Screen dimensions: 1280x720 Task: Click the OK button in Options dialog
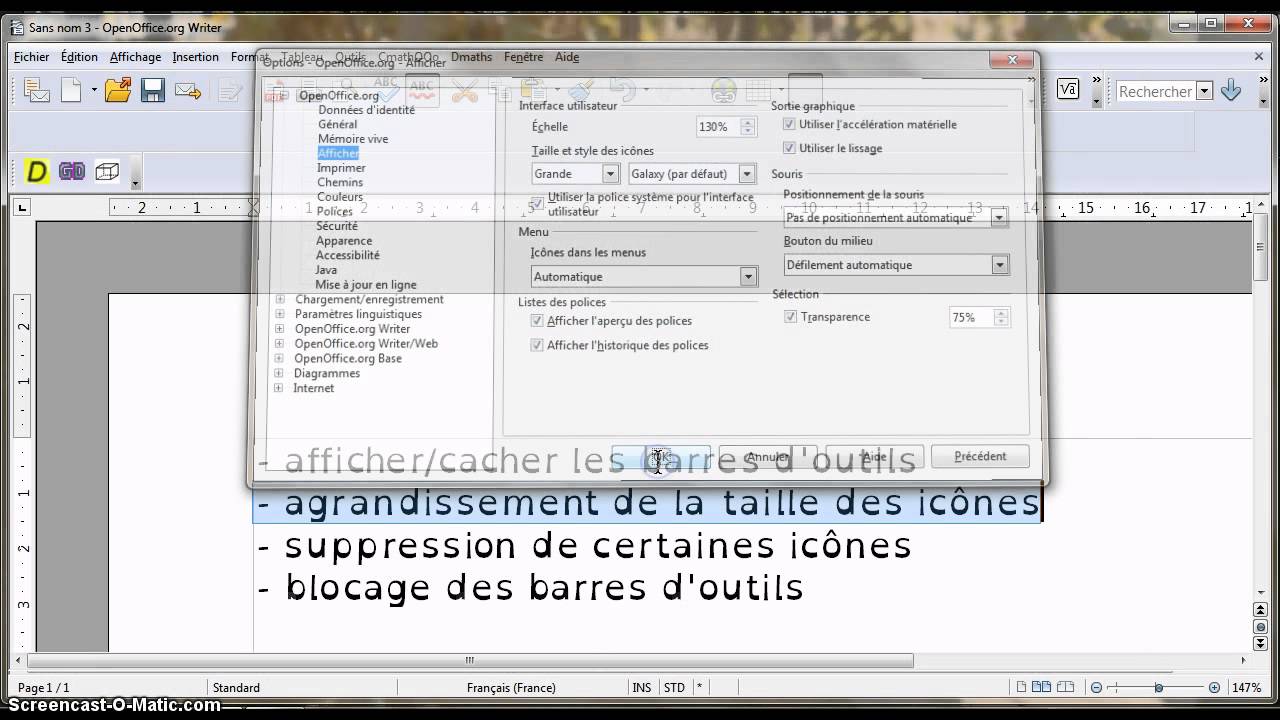661,457
